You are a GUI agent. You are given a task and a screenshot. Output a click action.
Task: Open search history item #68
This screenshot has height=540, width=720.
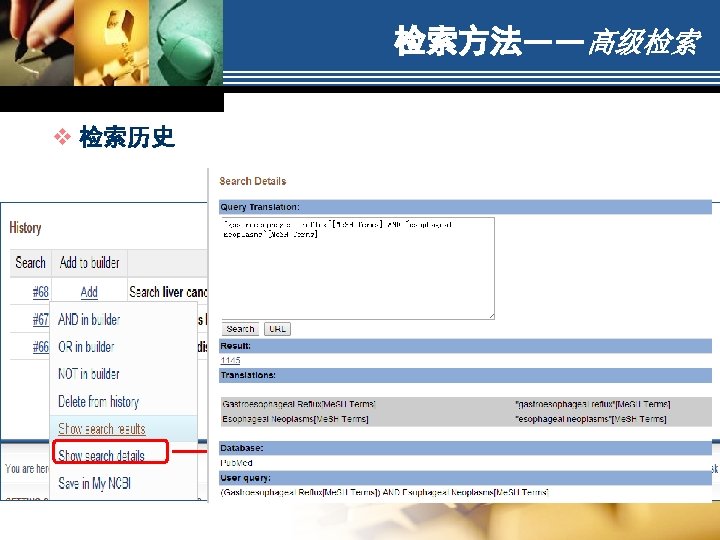[40, 292]
